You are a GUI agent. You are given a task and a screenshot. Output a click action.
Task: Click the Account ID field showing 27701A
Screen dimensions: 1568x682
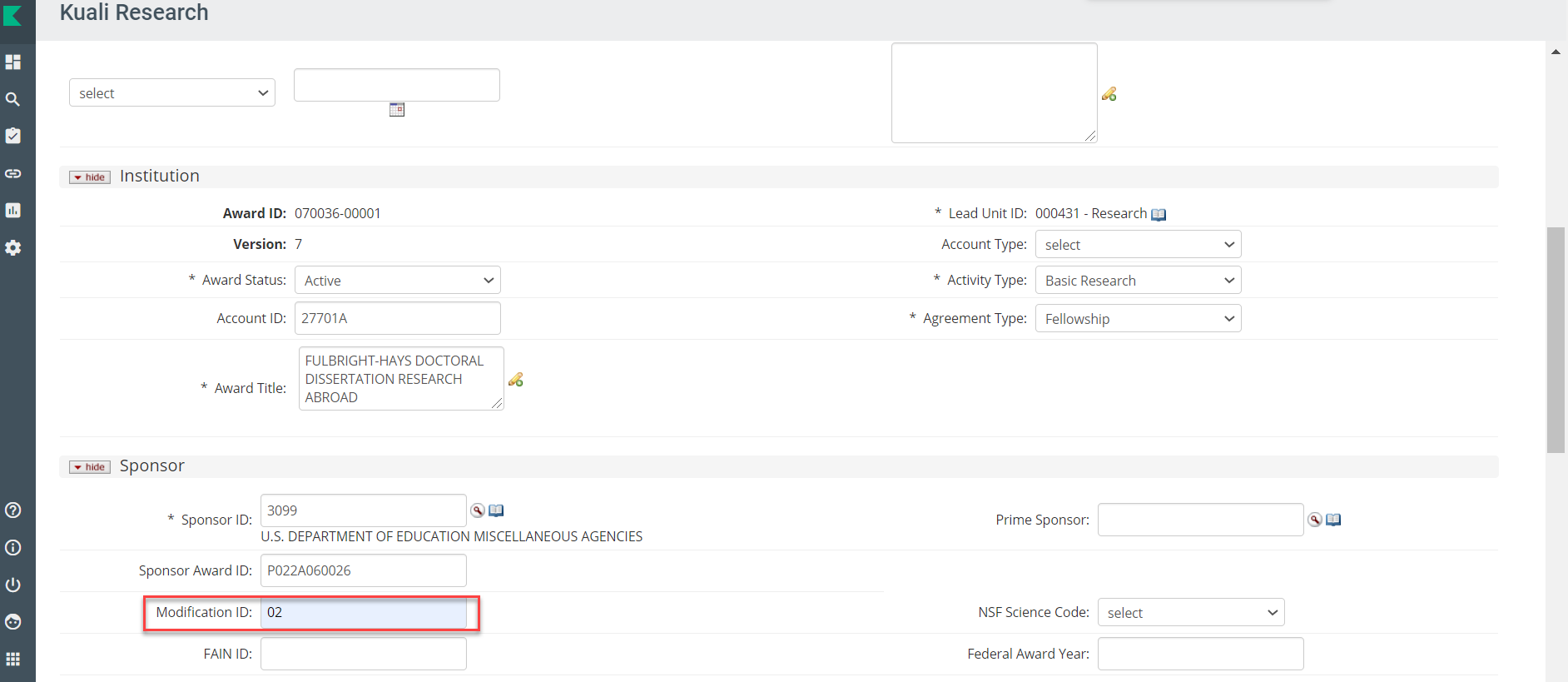(397, 318)
